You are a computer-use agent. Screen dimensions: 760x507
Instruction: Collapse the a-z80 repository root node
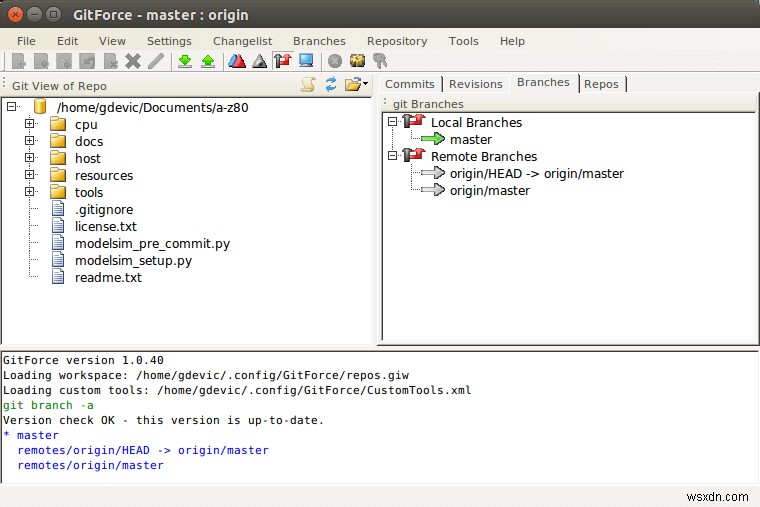(12, 107)
